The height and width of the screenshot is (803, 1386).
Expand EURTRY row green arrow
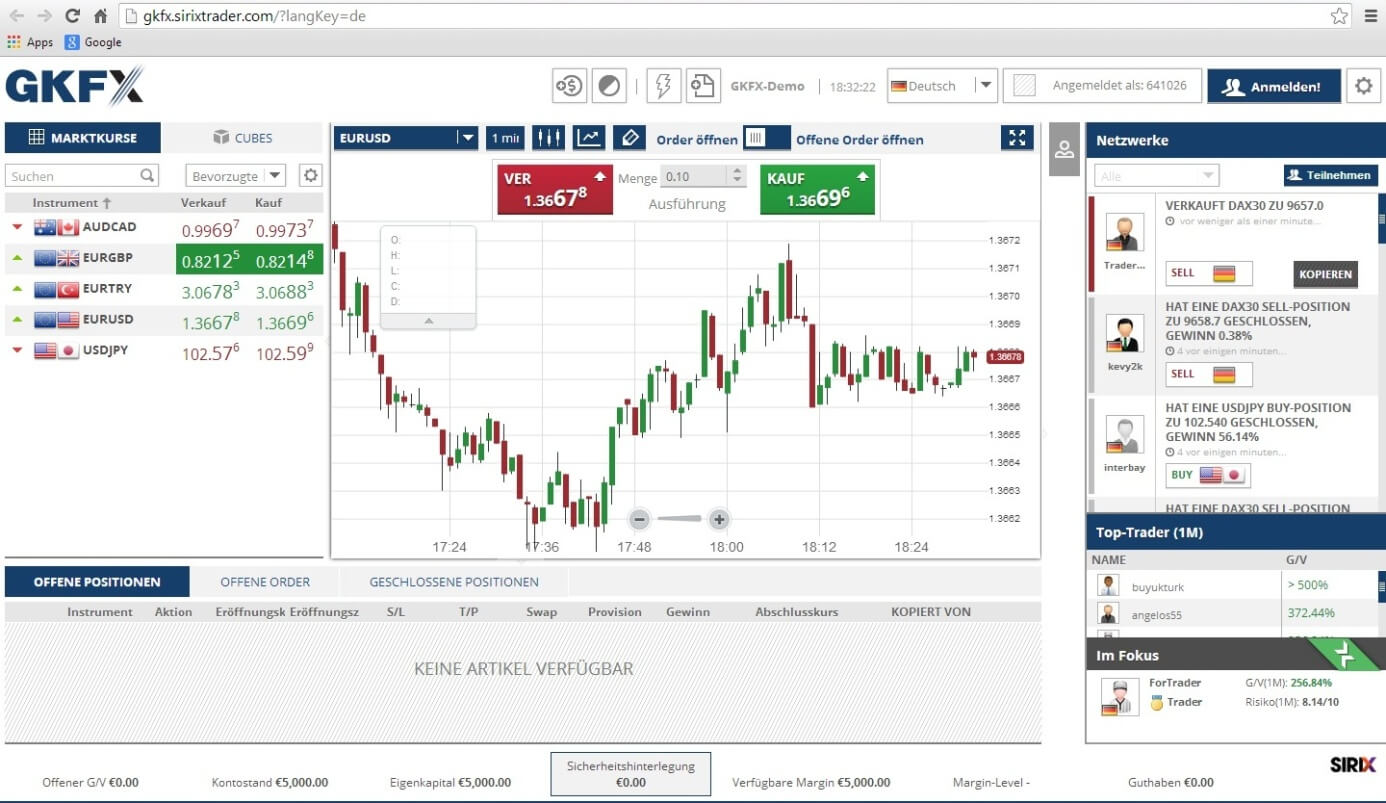click(x=17, y=289)
